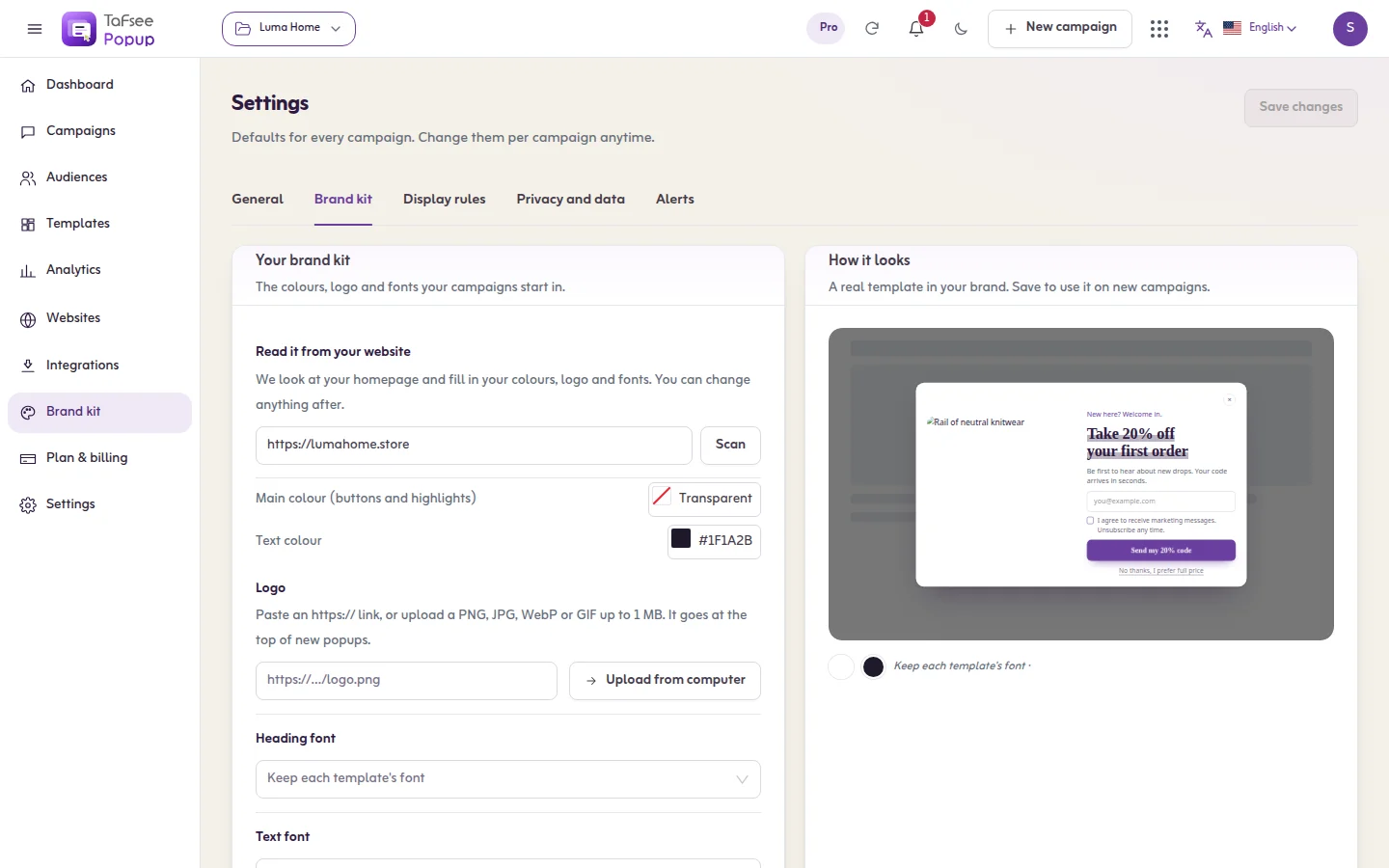Click the Scan button

[730, 446]
